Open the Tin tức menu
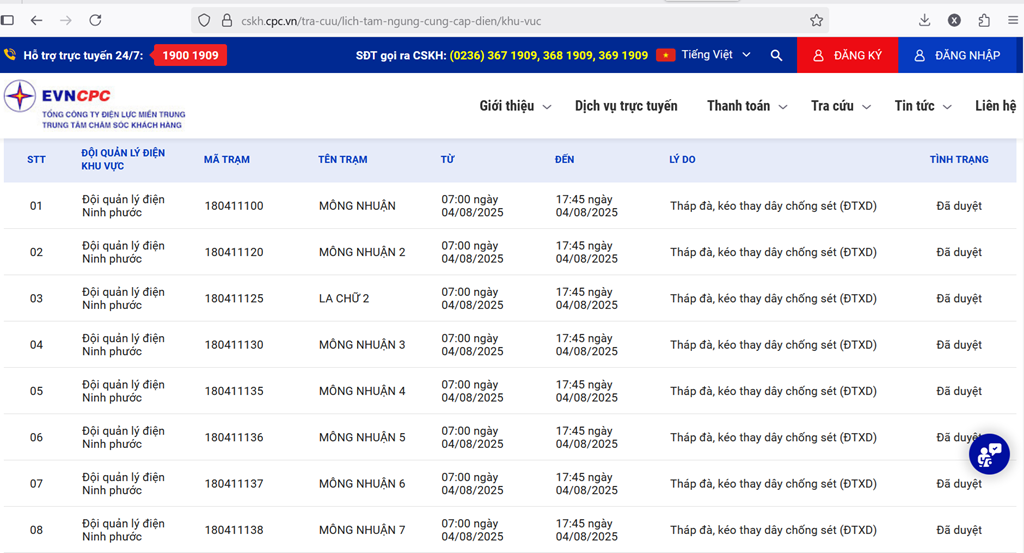 point(922,106)
